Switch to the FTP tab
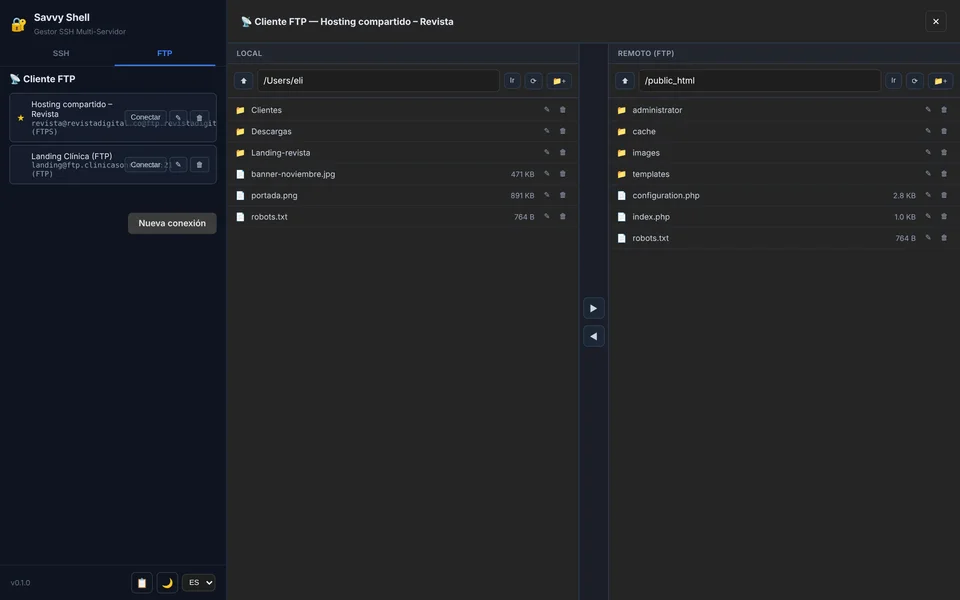This screenshot has height=600, width=960. click(165, 53)
